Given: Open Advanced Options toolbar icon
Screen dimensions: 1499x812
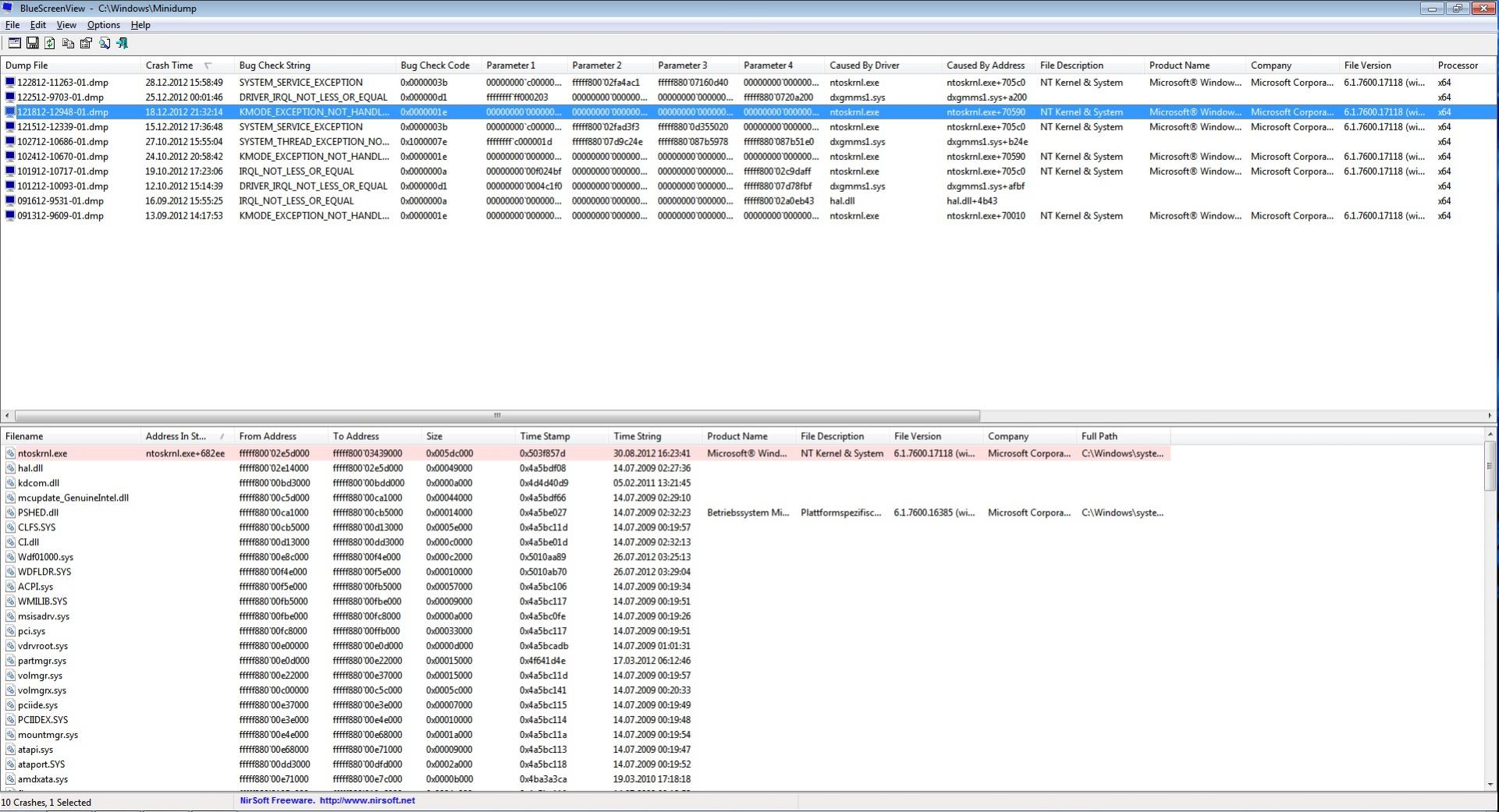Looking at the screenshot, I should 14,43.
